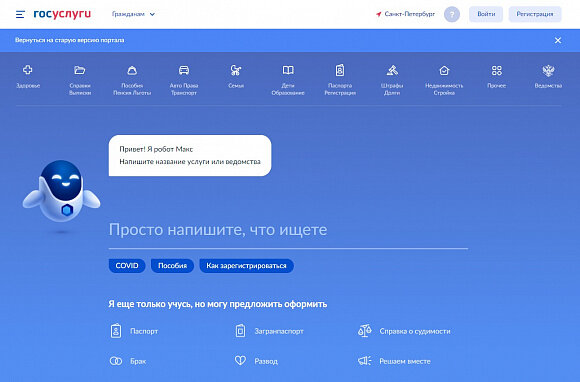
Task: Dismiss the old portal version banner
Action: (x=558, y=40)
